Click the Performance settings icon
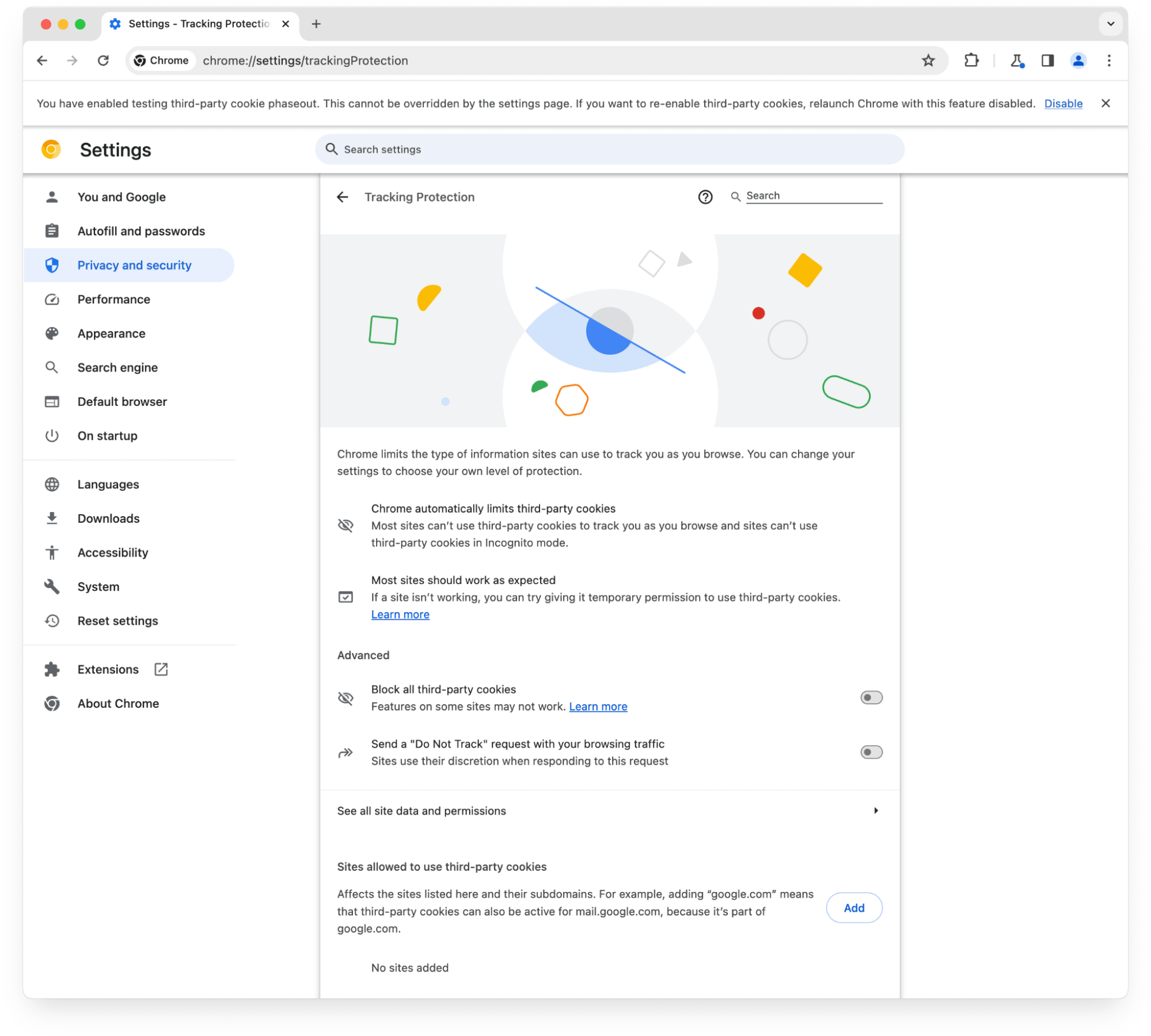1151x1036 pixels. tap(53, 299)
